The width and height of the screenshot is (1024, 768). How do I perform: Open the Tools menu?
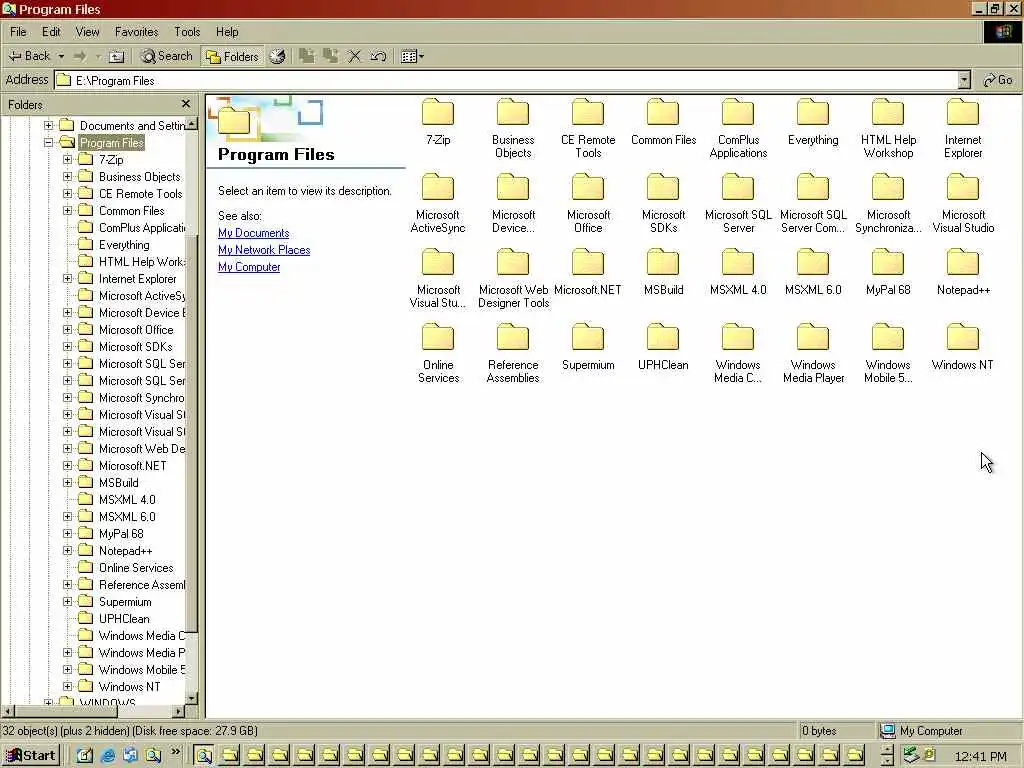pyautogui.click(x=187, y=31)
